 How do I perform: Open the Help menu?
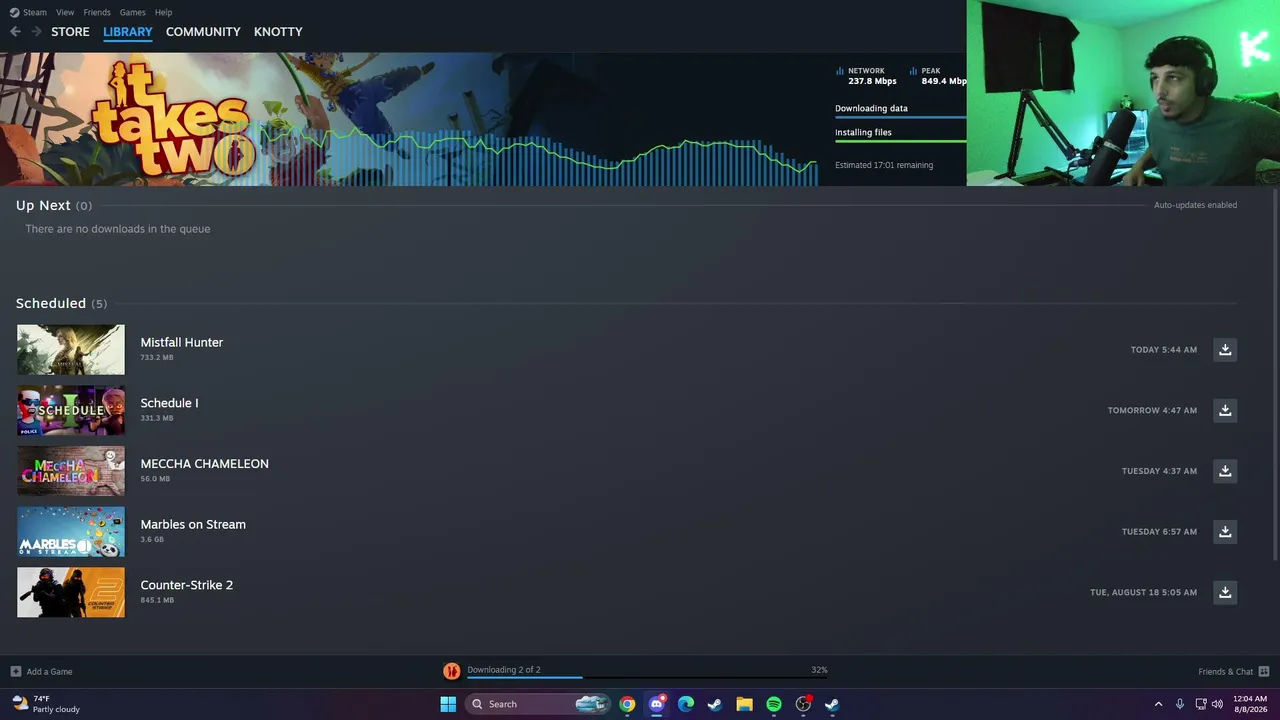(164, 12)
